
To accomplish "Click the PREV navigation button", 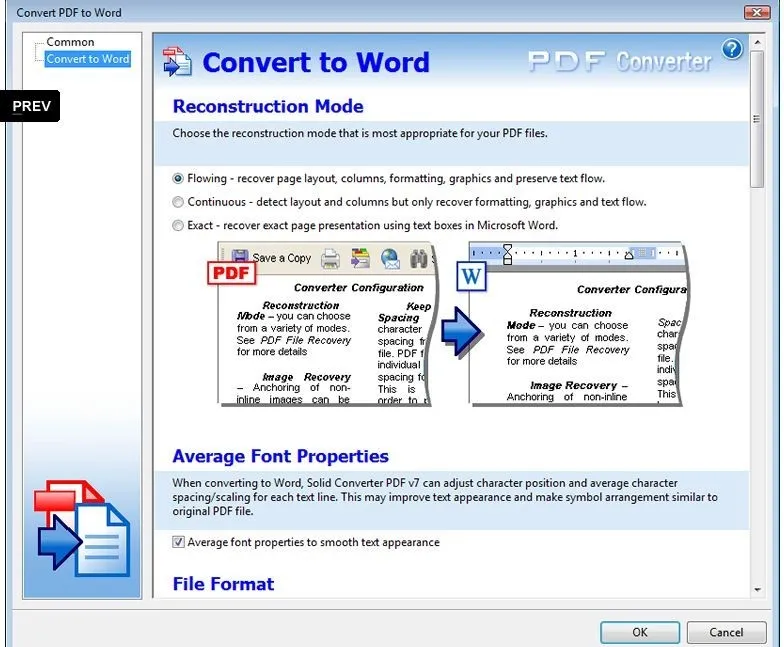I will (30, 106).
